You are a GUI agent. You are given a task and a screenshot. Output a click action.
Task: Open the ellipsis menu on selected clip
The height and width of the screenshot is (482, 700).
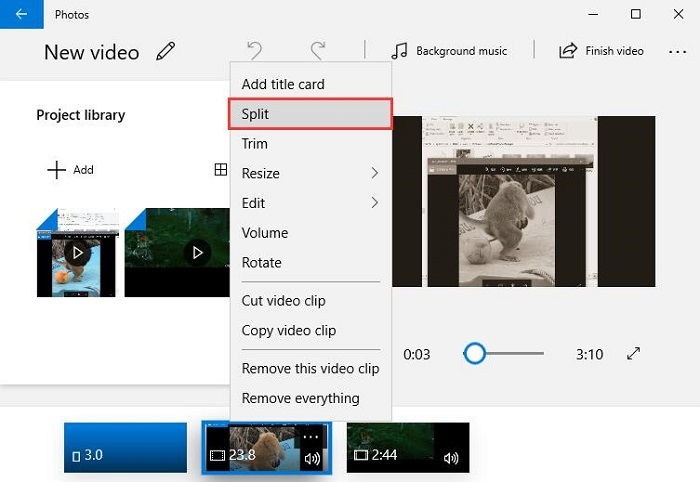coord(311,435)
